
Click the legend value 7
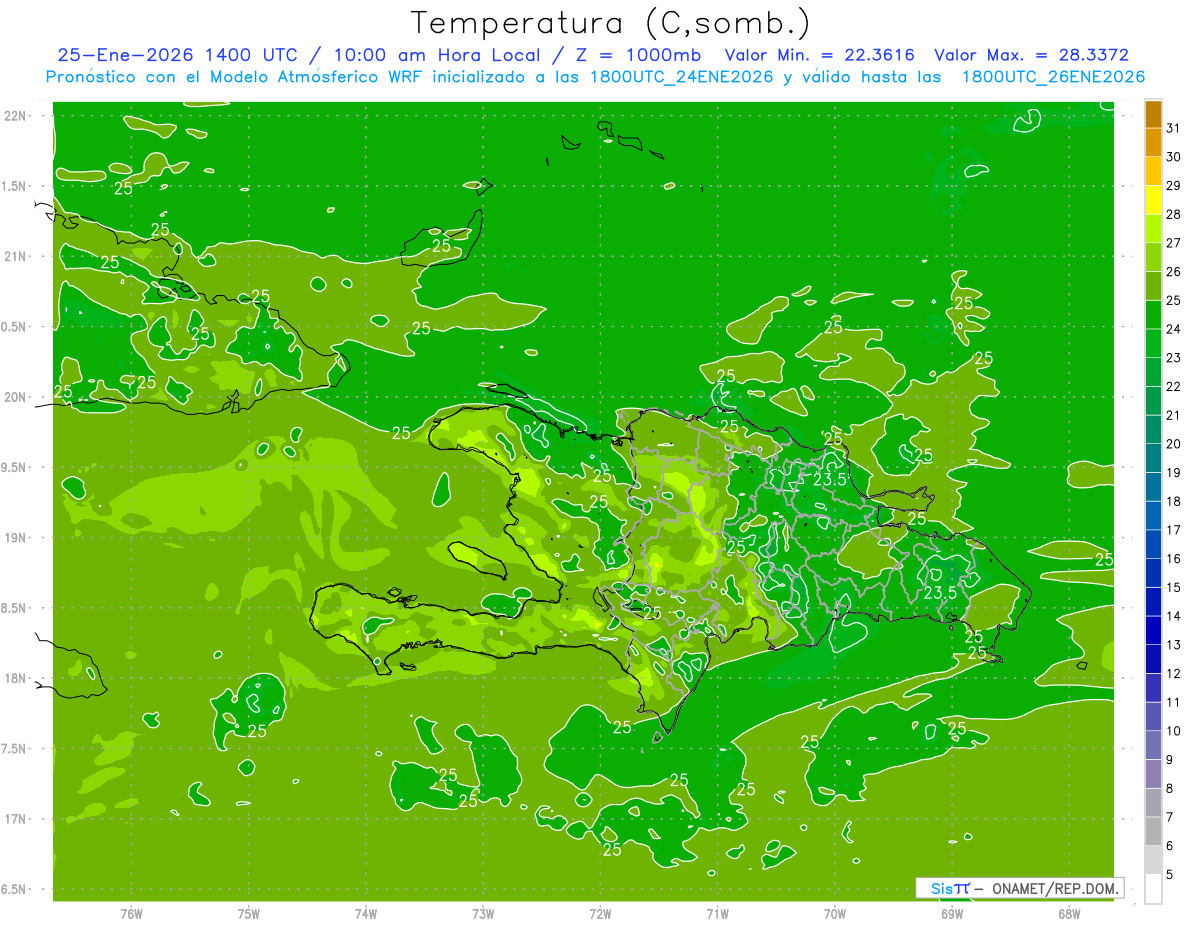click(x=1169, y=817)
